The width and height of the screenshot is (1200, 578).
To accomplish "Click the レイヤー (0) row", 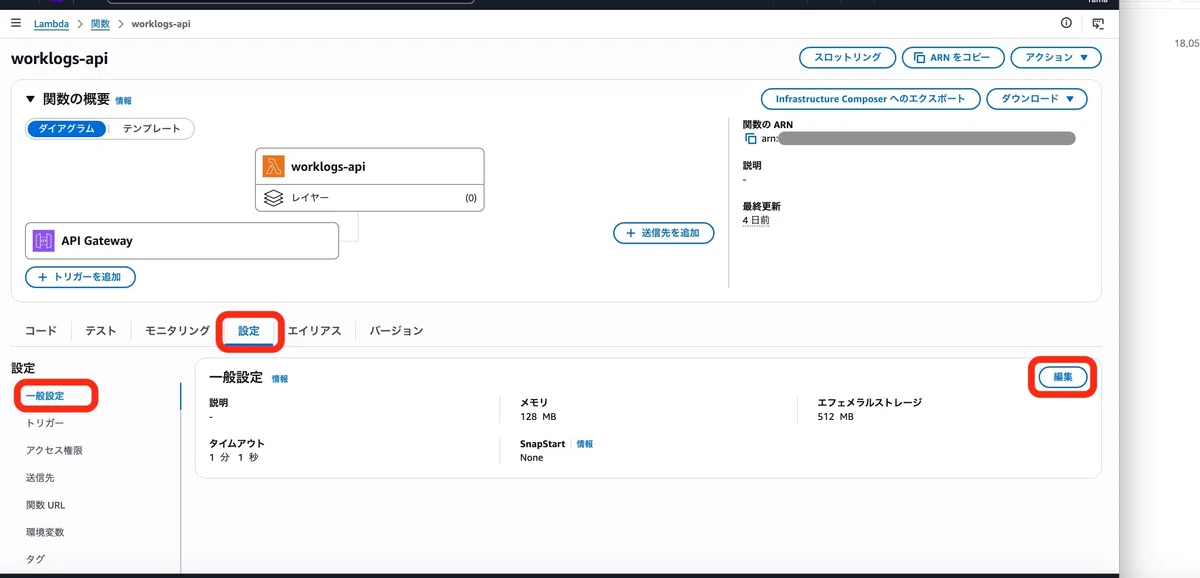I will 370,198.
